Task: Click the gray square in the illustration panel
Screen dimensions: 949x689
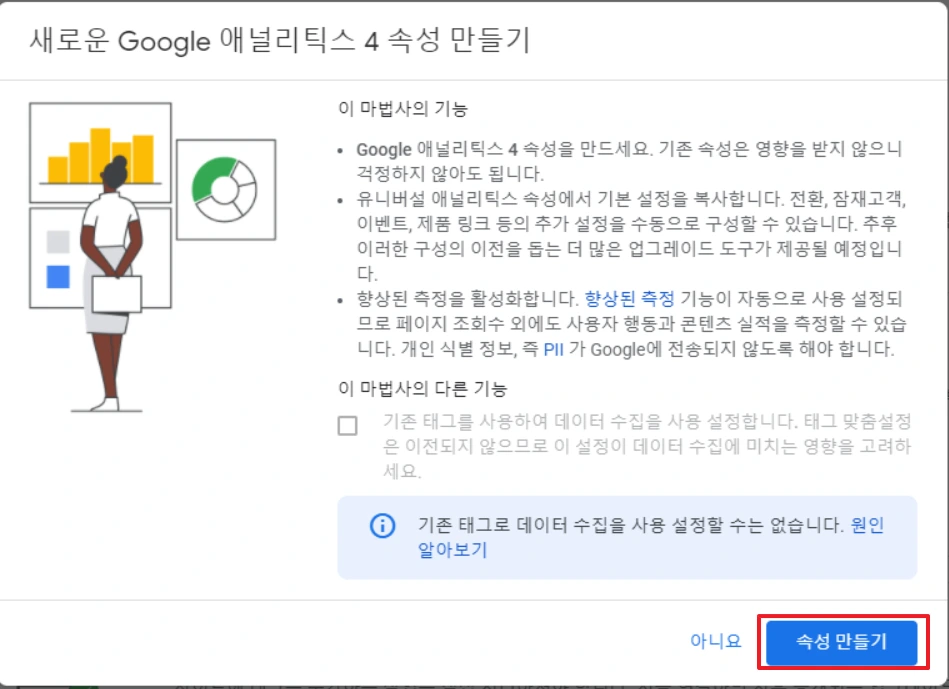Action: [x=58, y=242]
